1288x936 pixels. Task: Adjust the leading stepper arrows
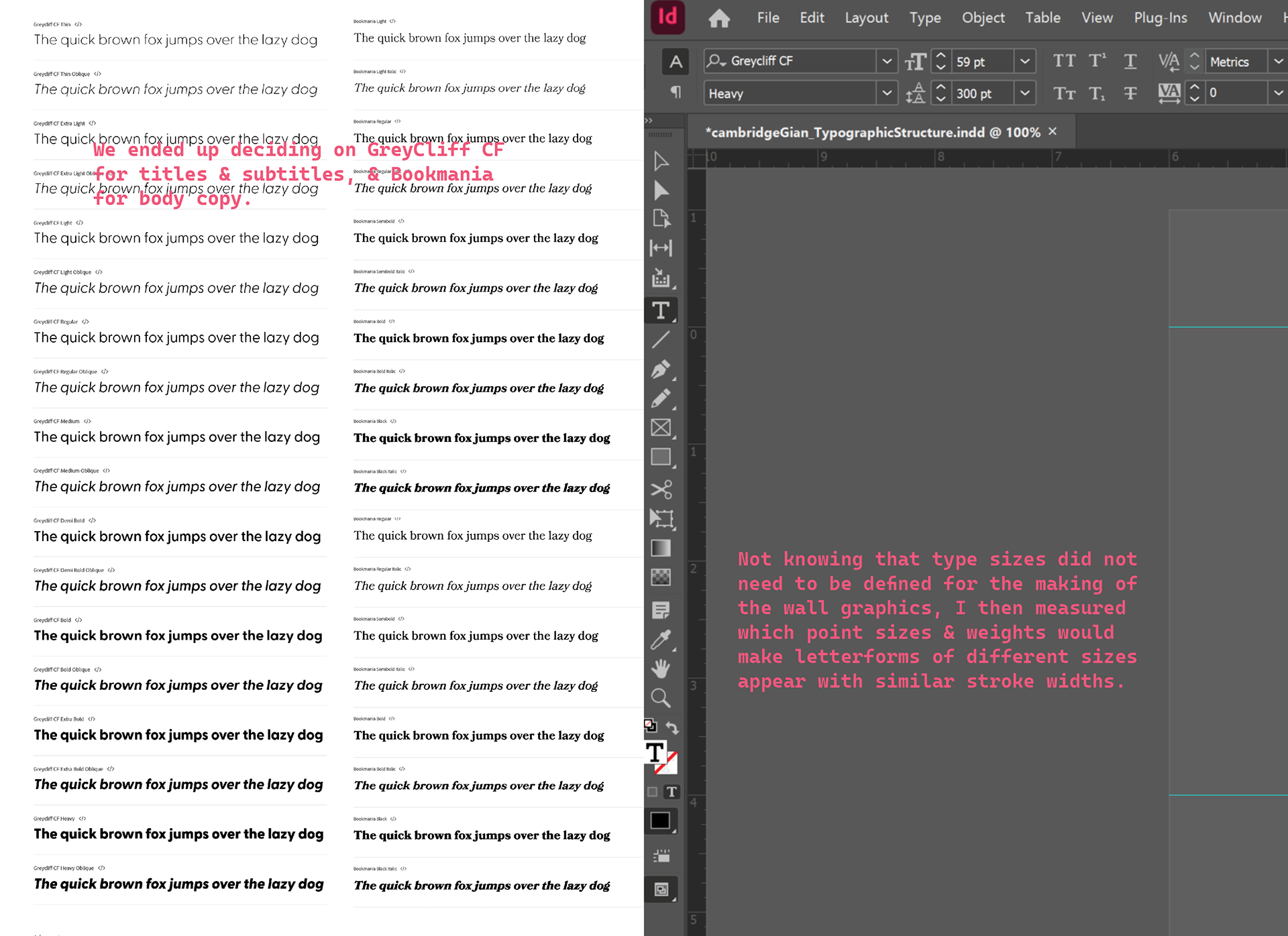point(941,93)
